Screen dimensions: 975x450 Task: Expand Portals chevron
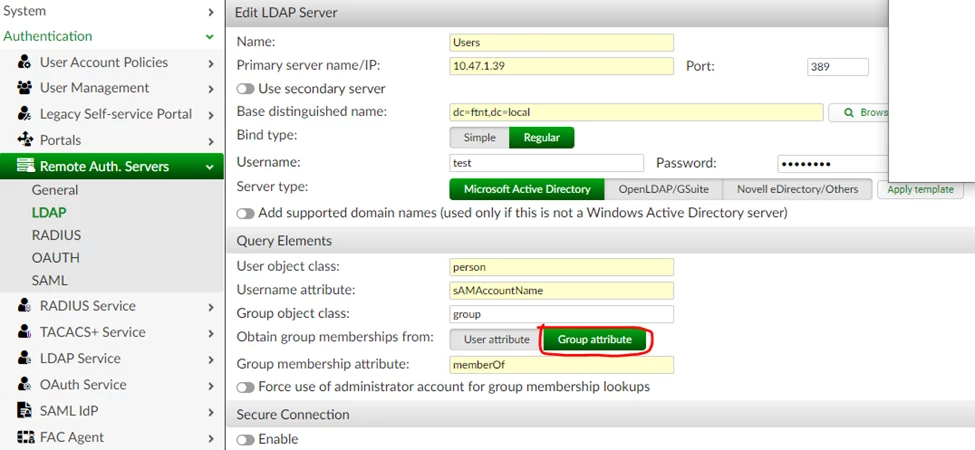pyautogui.click(x=211, y=141)
